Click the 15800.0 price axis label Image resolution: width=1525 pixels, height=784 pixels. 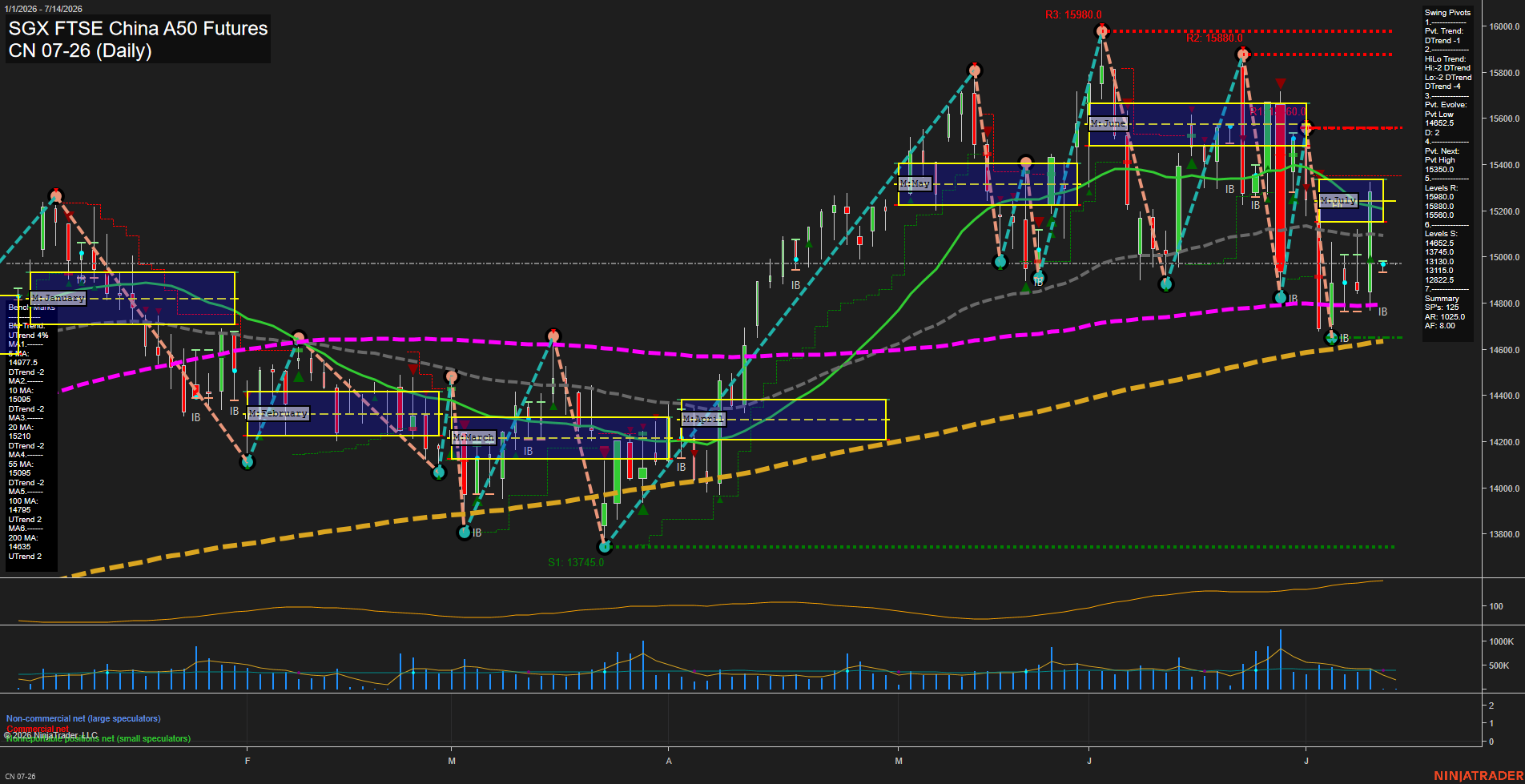pos(1504,73)
